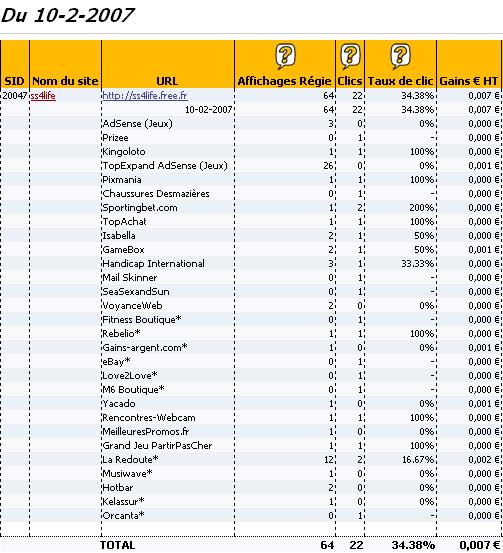Click the Mail Skinner row label
This screenshot has width=503, height=553.
tap(129, 278)
